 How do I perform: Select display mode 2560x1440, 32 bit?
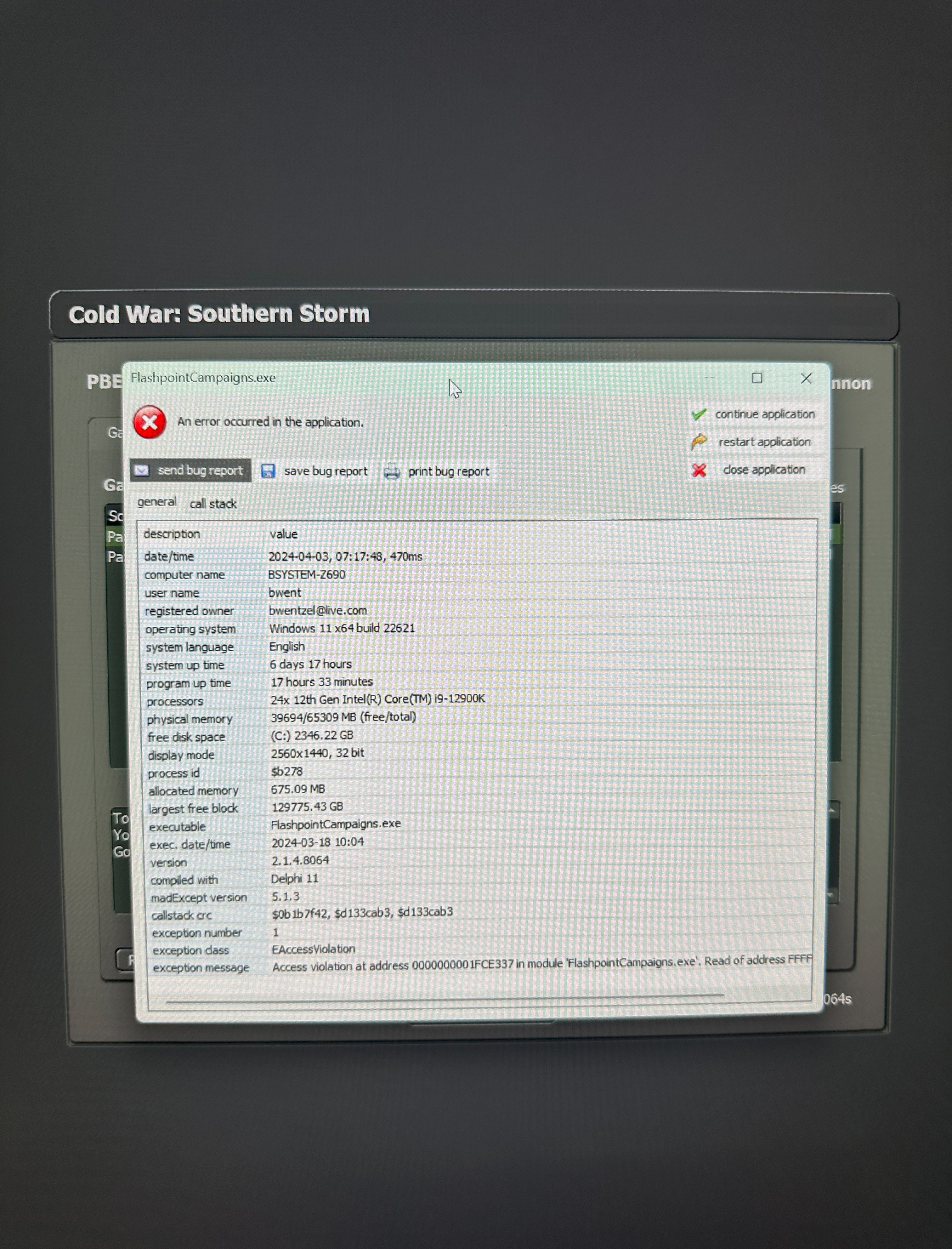(x=317, y=753)
